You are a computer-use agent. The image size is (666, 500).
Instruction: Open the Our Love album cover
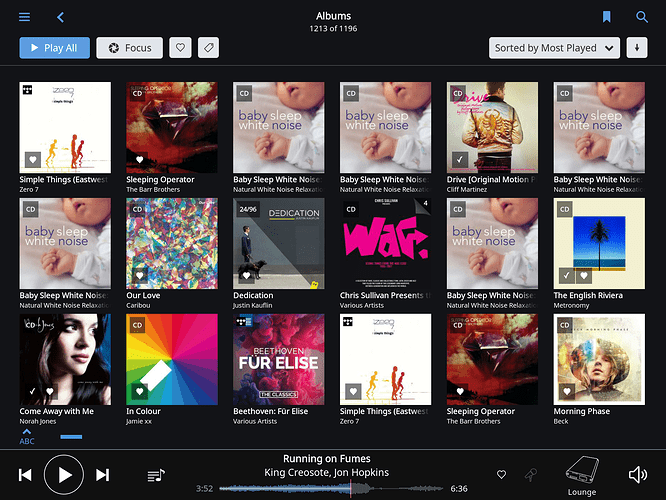(172, 243)
